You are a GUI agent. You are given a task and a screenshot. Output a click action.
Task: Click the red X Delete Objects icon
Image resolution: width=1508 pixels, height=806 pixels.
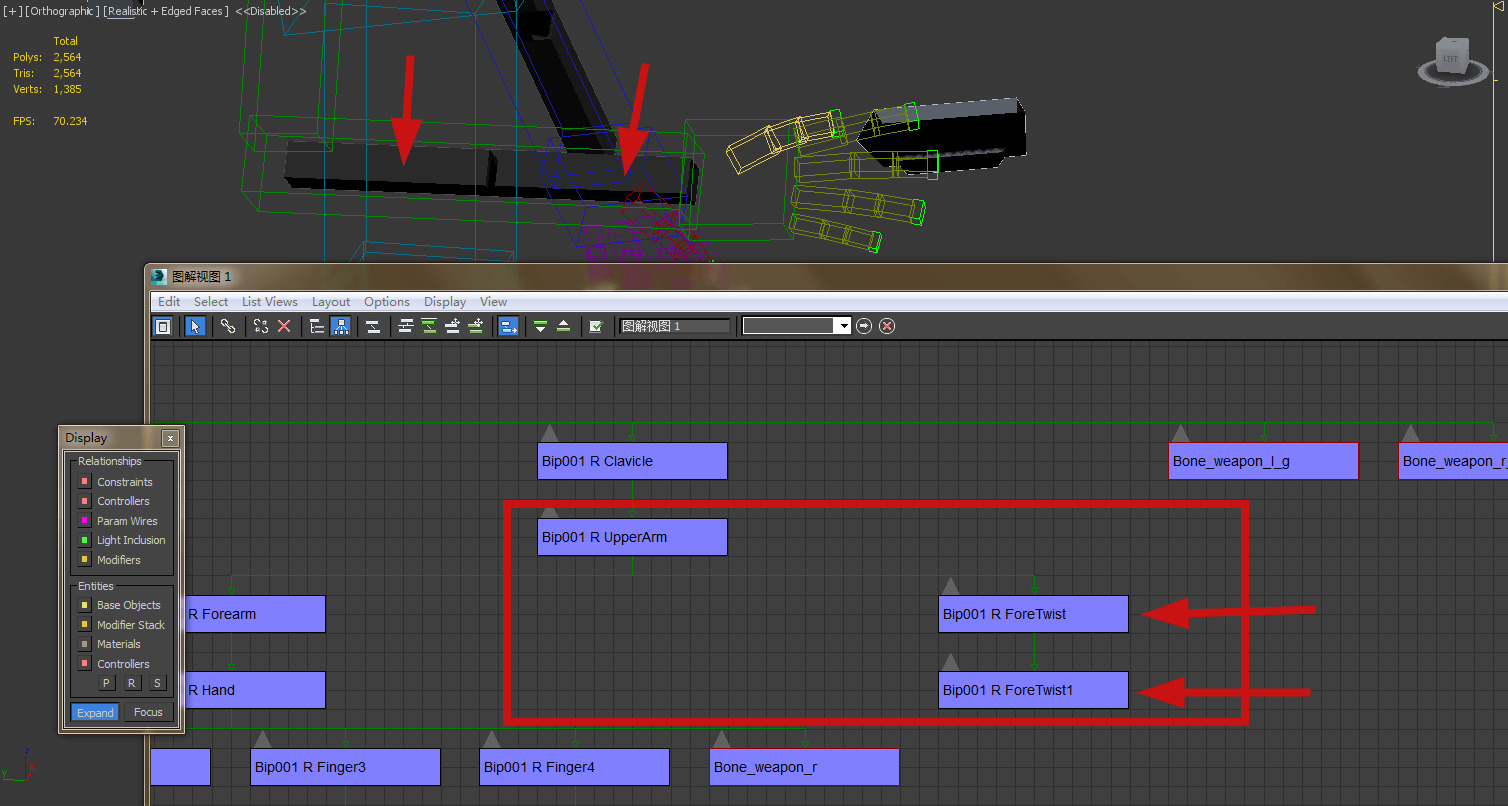coord(284,326)
